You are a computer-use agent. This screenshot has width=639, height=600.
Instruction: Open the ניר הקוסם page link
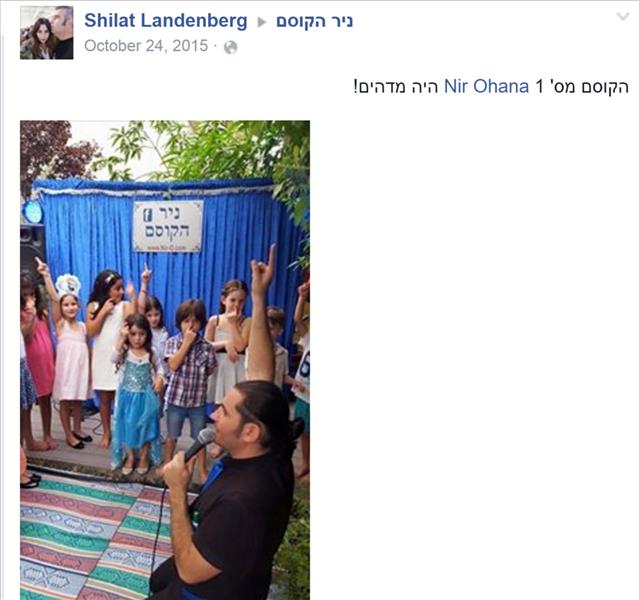tap(314, 20)
